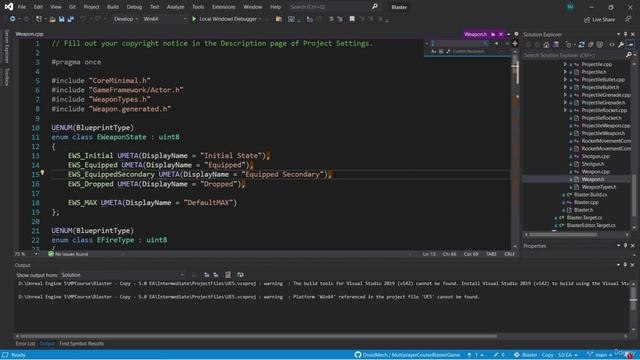Click the Switch Views icon in Solution Explorer
The height and width of the screenshot is (360, 640).
[556, 44]
